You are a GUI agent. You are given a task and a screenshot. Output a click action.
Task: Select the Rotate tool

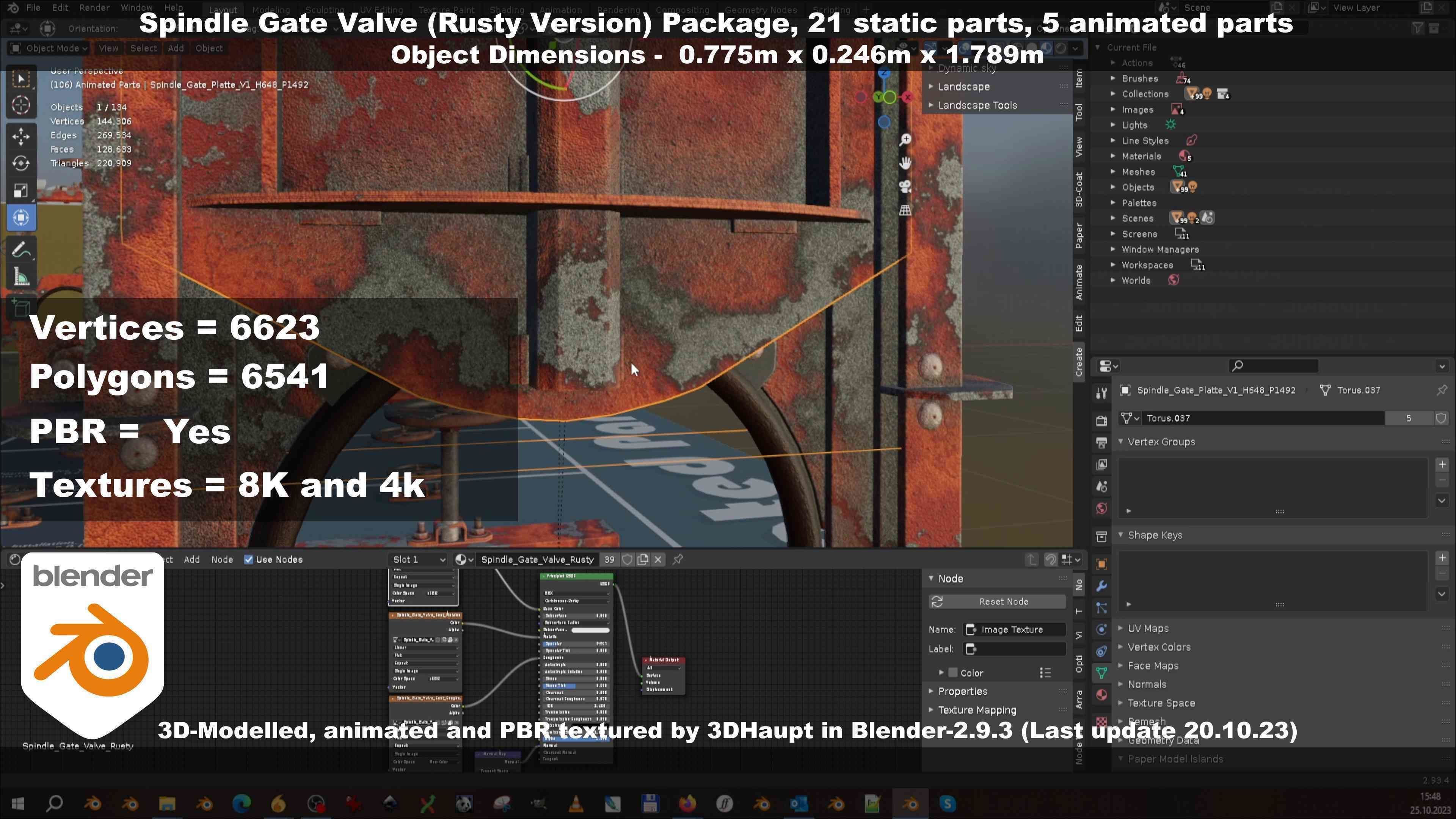click(x=21, y=163)
